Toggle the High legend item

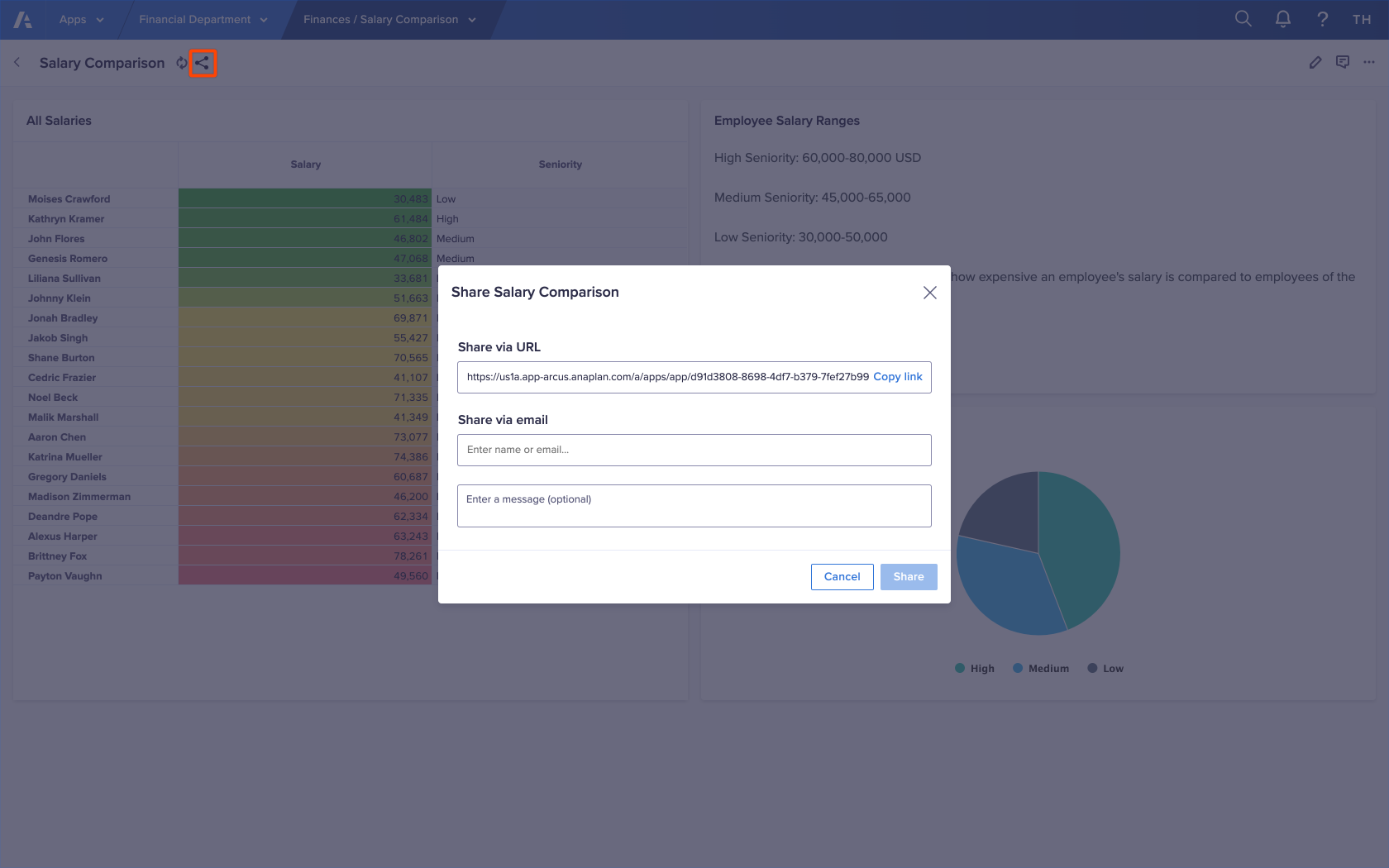(x=975, y=669)
